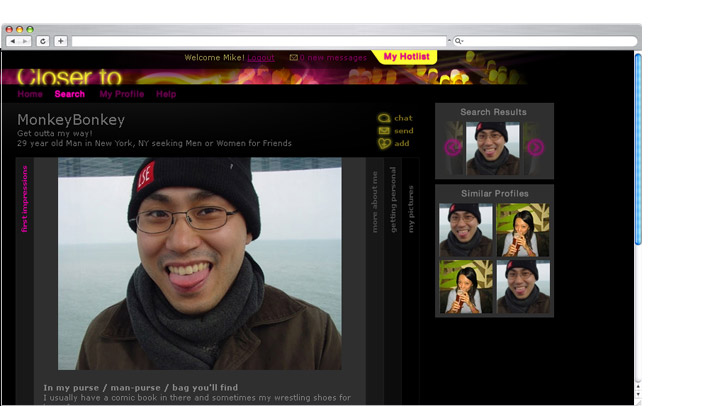Click the 'Get outta my way!' tagline
This screenshot has height=420, width=715.
(x=55, y=133)
